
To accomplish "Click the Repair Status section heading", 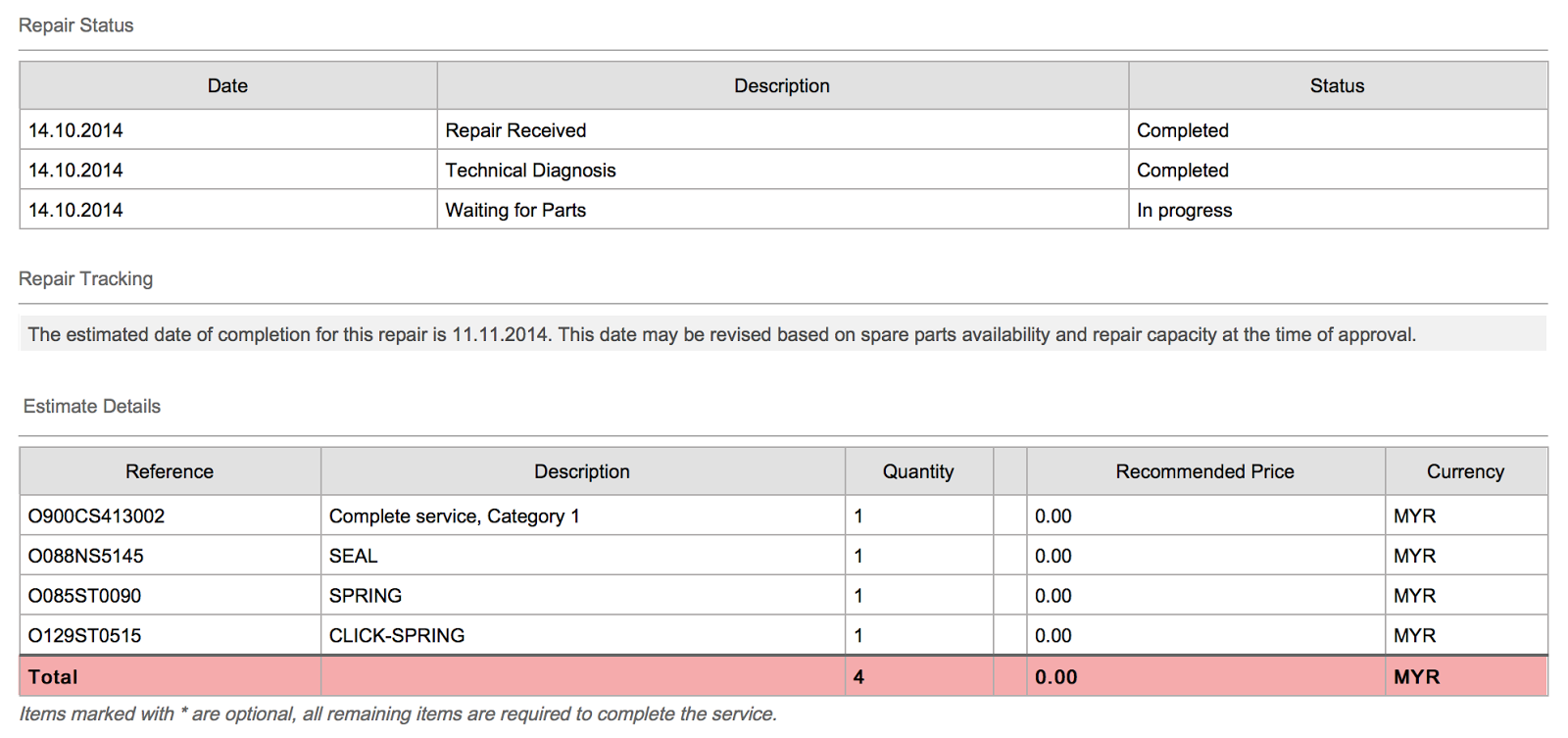I will coord(75,25).
